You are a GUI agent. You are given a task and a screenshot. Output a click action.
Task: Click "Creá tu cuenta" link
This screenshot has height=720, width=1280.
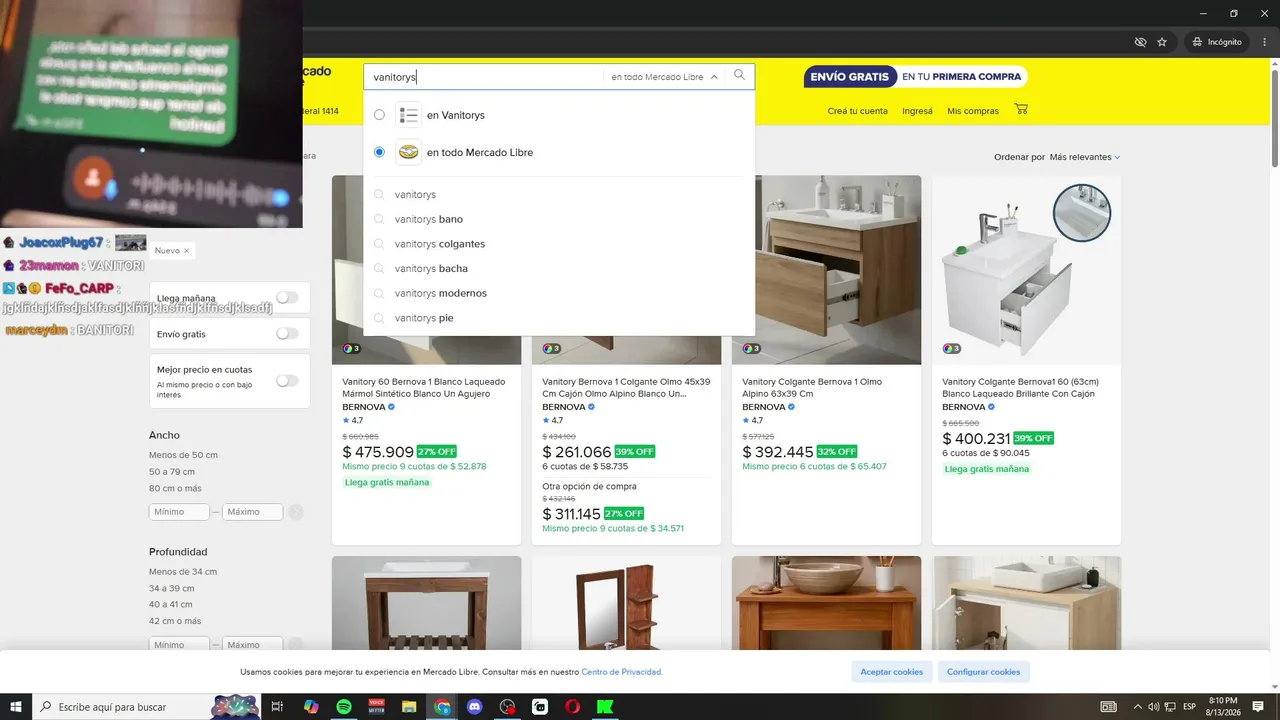pos(857,111)
